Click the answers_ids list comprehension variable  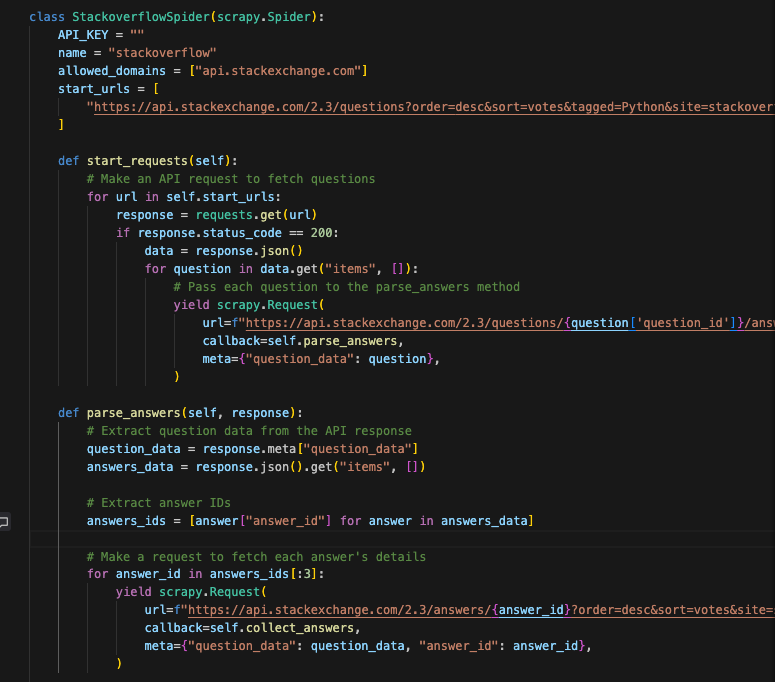click(x=126, y=521)
